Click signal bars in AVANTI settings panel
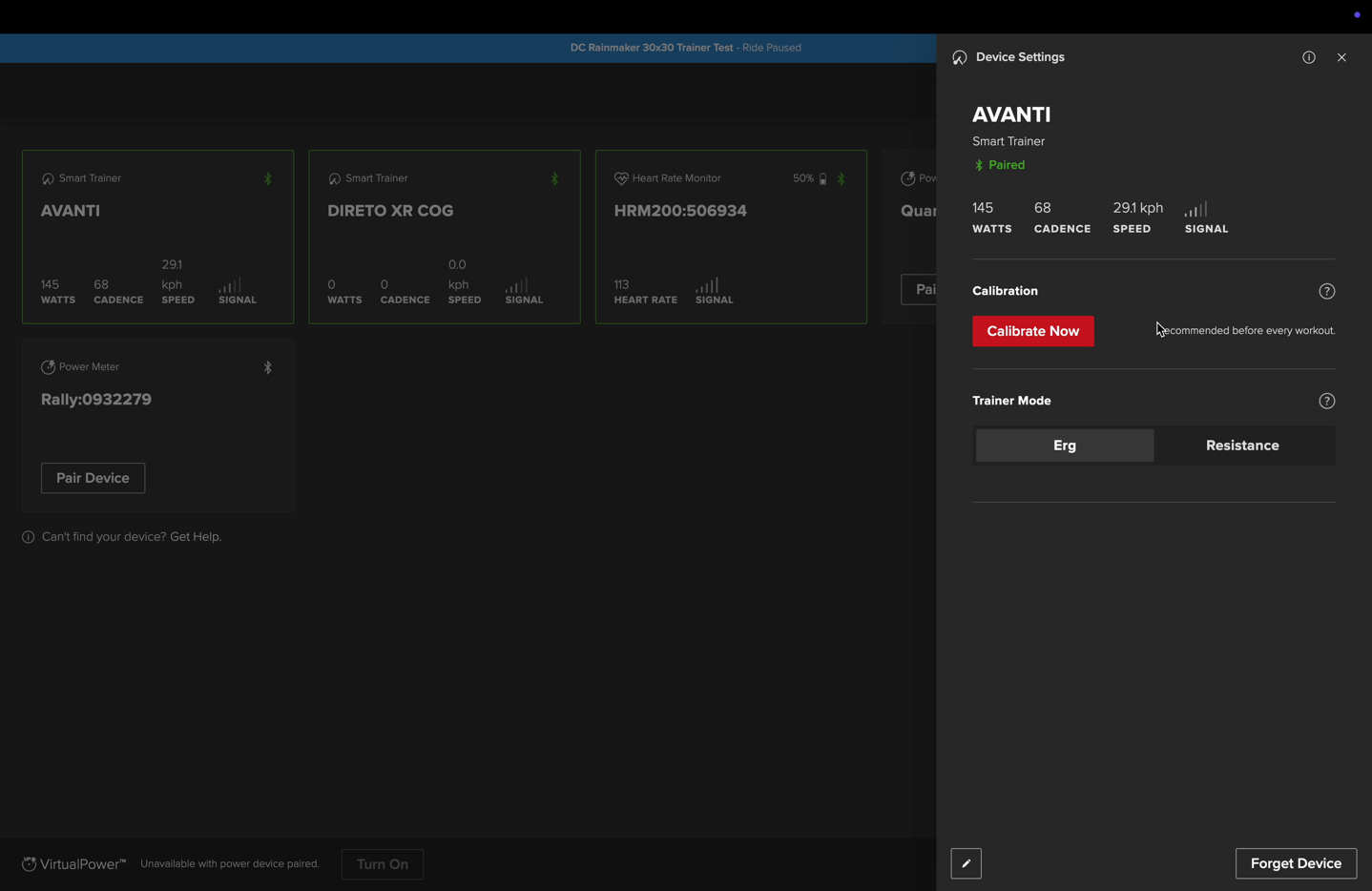The image size is (1372, 891). [1196, 209]
